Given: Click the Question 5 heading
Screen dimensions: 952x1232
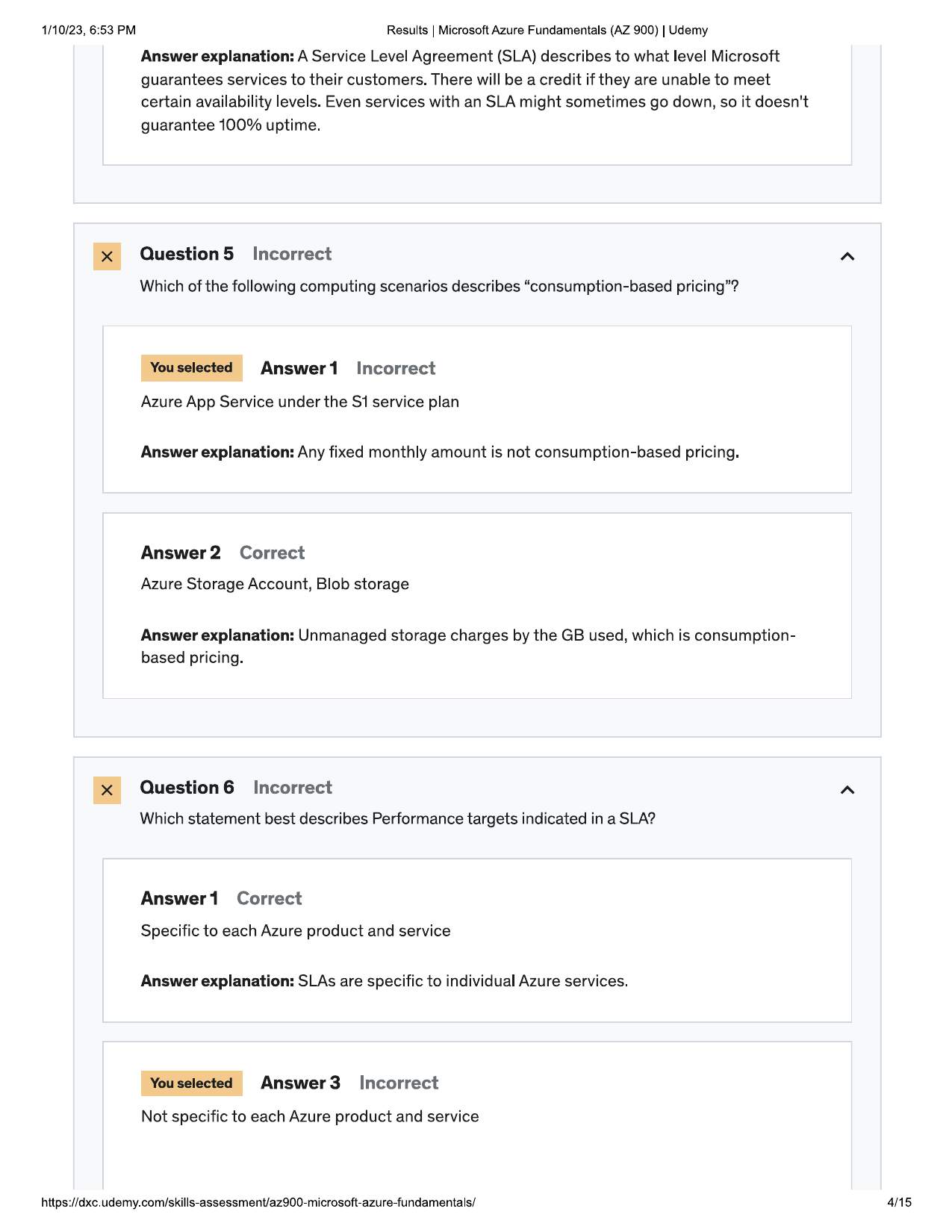Looking at the screenshot, I should (187, 254).
